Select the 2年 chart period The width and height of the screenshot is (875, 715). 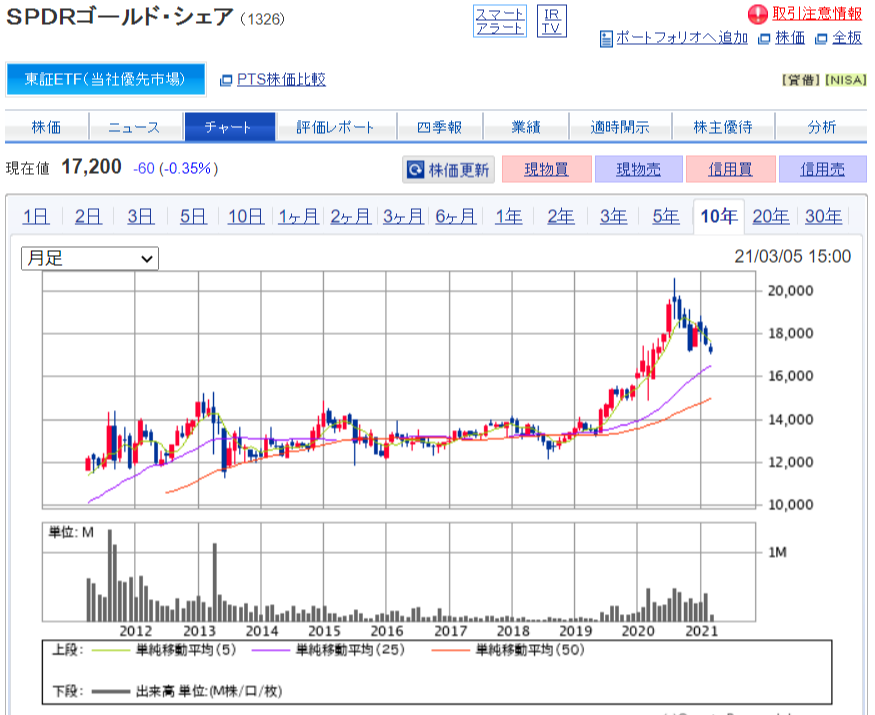click(x=561, y=216)
